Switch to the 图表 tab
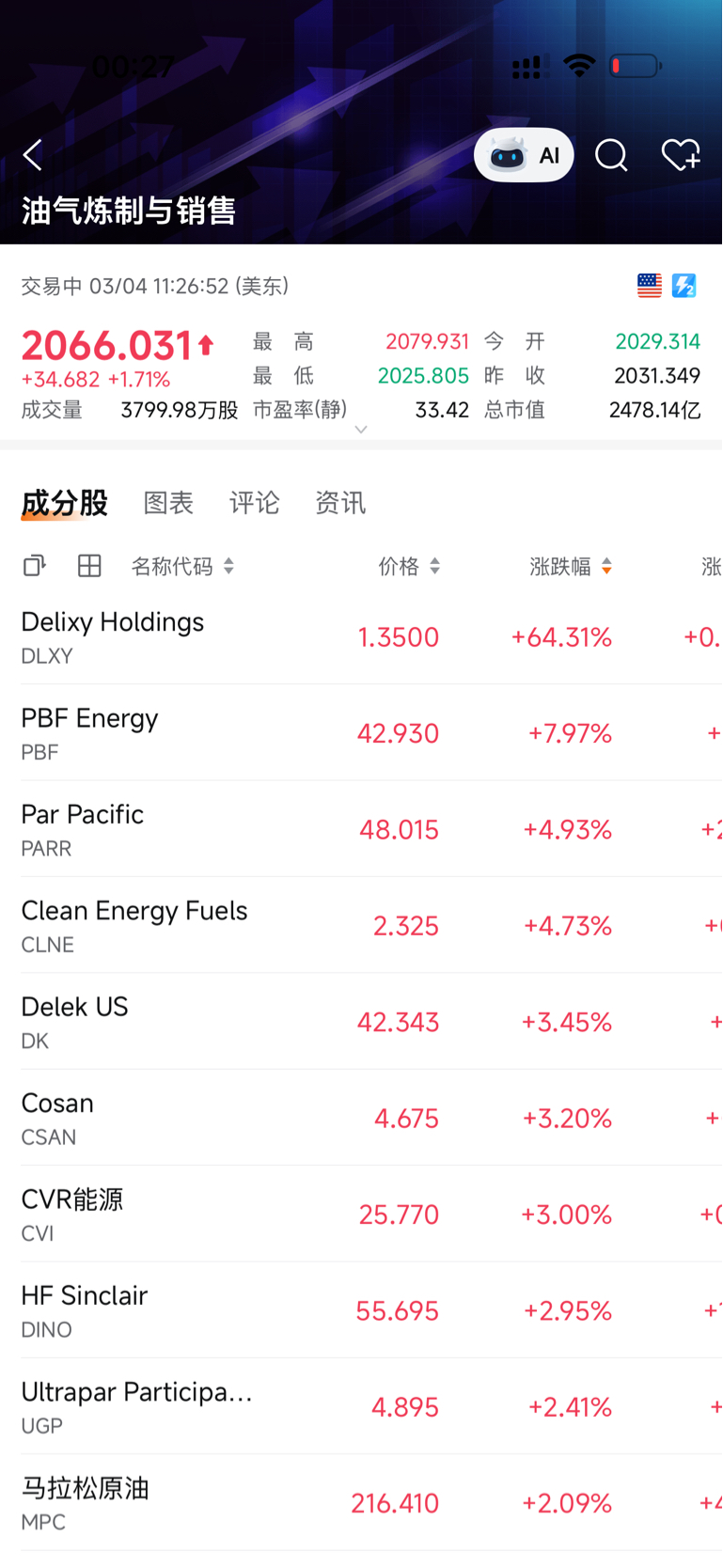Image resolution: width=723 pixels, height=1568 pixels. [x=168, y=503]
